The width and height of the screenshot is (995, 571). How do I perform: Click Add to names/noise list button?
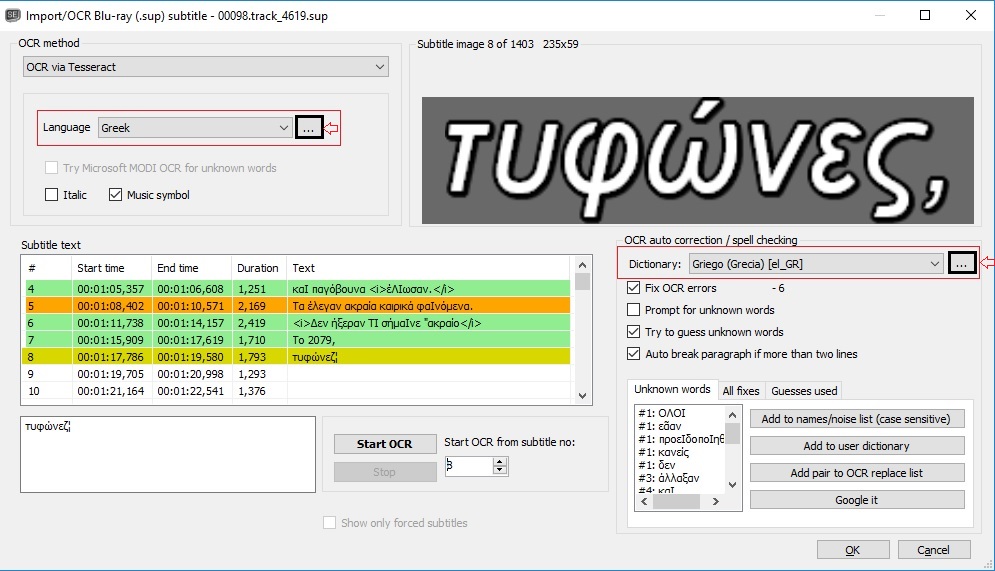(x=857, y=419)
